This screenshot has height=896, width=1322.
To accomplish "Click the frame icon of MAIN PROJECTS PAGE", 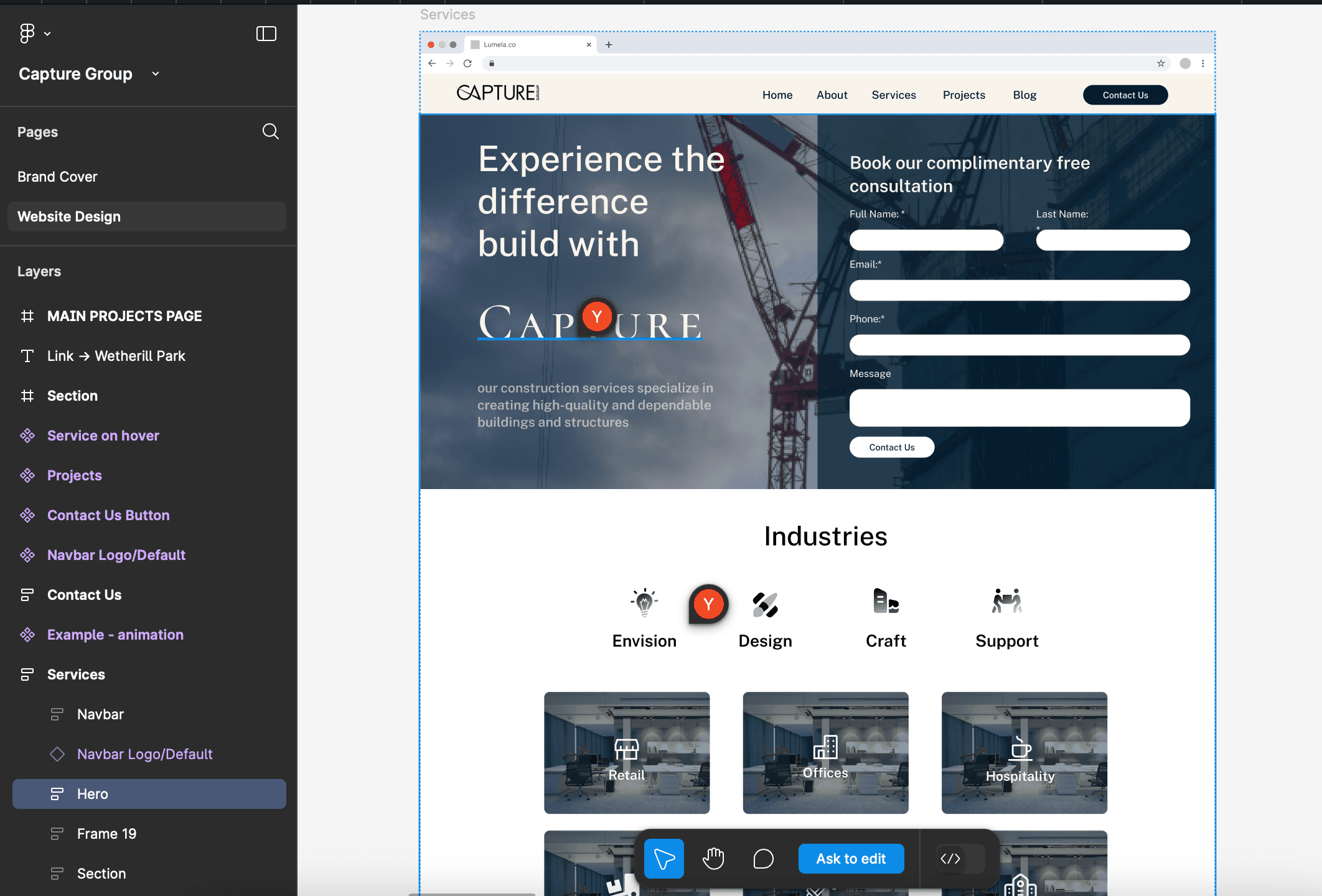I will point(27,316).
